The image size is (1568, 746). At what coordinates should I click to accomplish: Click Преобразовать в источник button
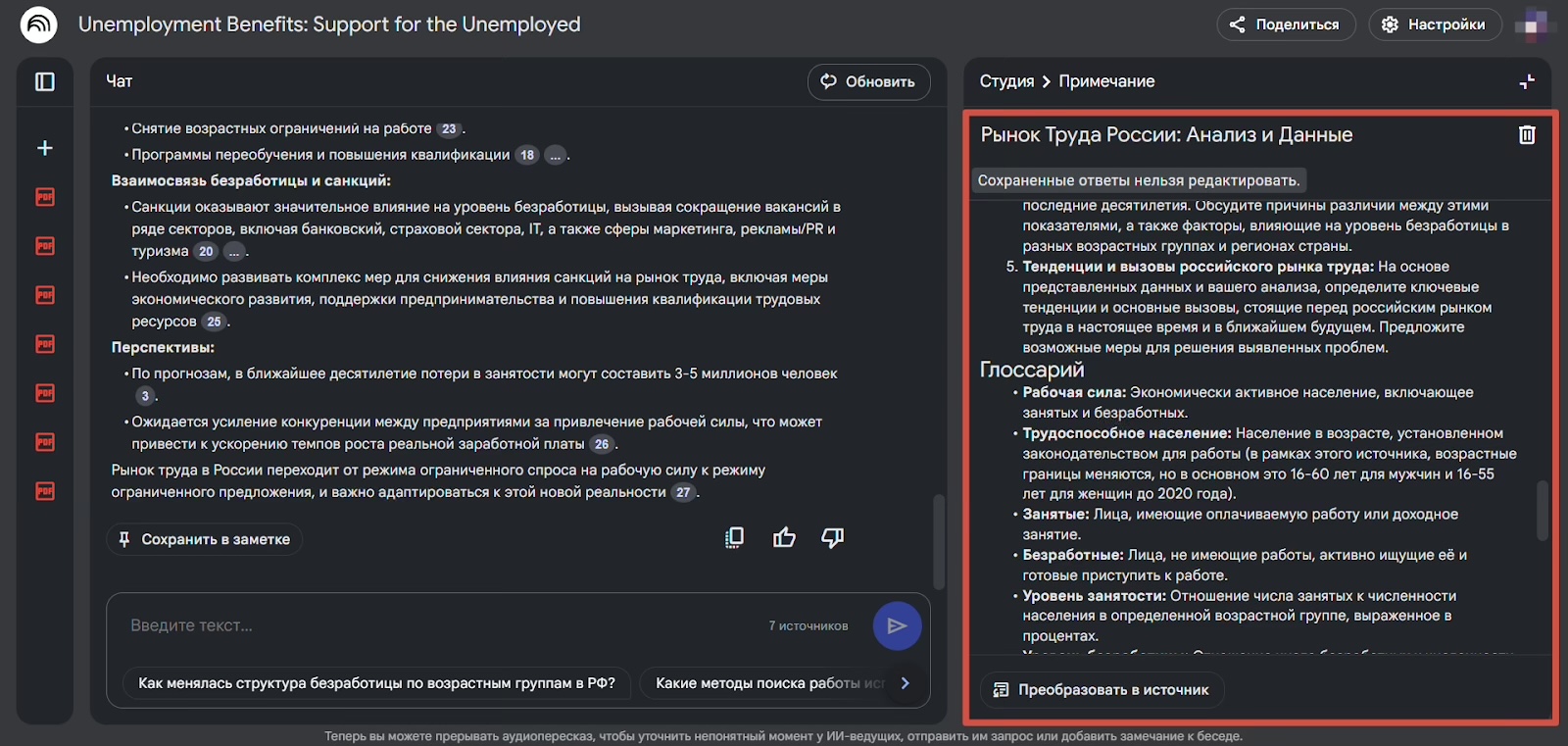click(1102, 690)
